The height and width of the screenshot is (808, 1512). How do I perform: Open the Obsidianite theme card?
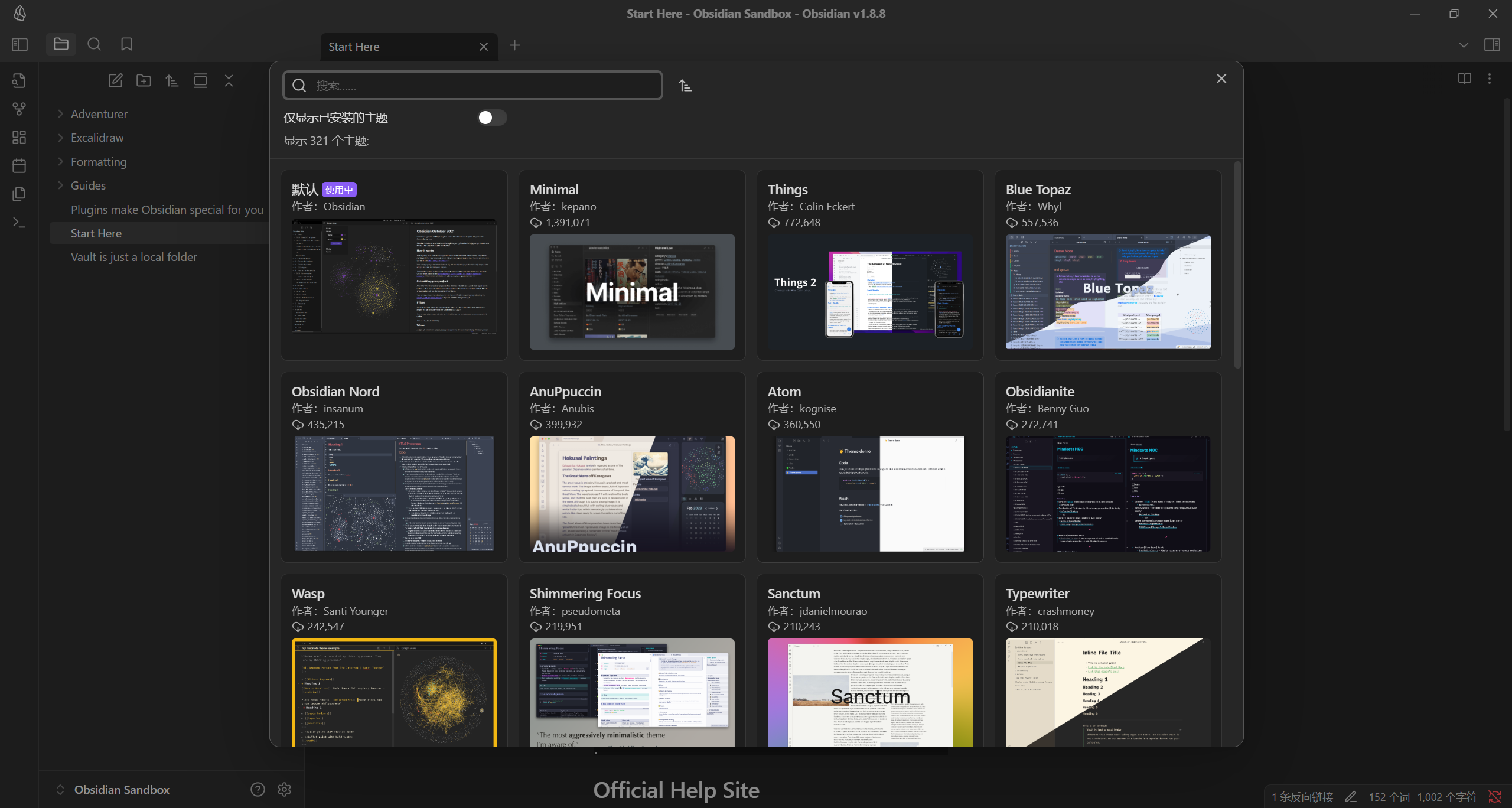coord(1108,467)
